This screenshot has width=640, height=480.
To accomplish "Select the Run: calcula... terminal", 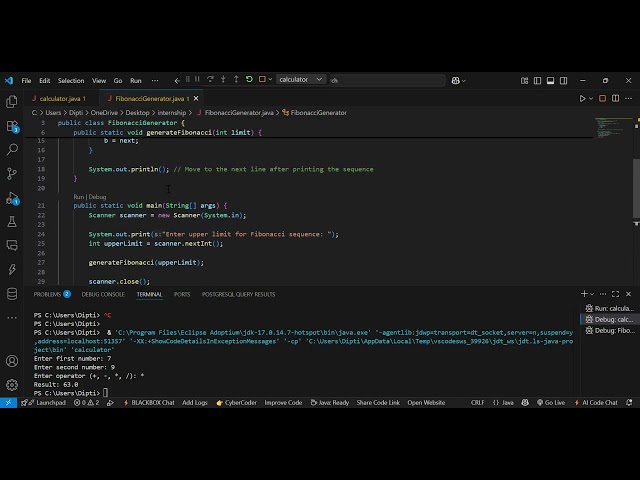I will (x=609, y=308).
